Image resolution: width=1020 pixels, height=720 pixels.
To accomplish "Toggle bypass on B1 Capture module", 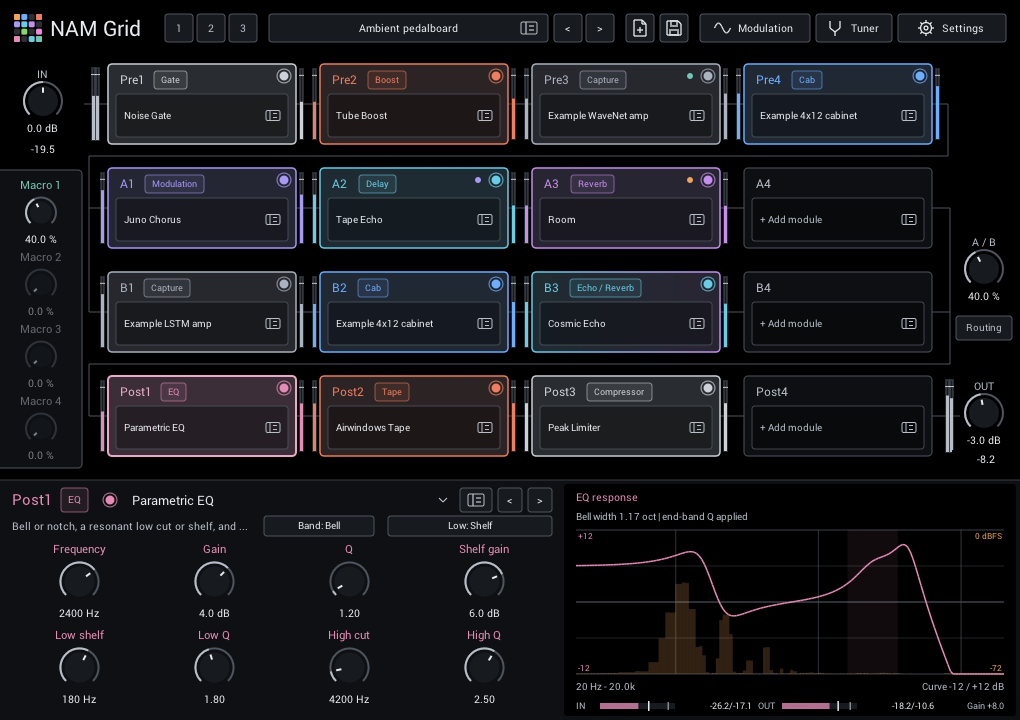I will pyautogui.click(x=284, y=284).
